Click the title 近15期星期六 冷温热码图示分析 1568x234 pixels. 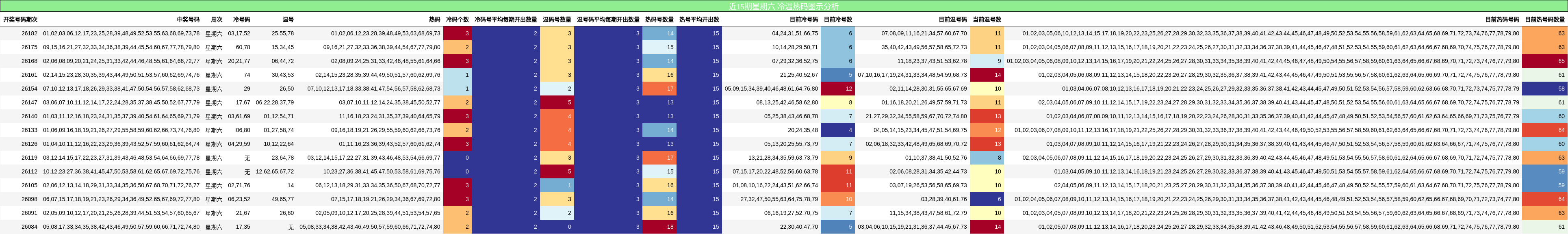pos(783,6)
